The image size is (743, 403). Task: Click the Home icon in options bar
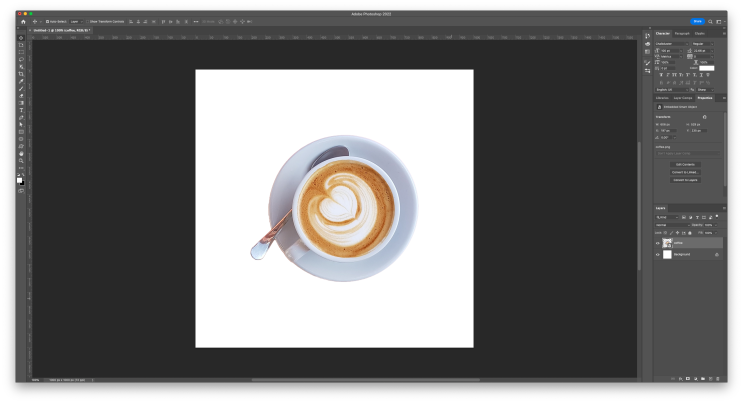[23, 21]
